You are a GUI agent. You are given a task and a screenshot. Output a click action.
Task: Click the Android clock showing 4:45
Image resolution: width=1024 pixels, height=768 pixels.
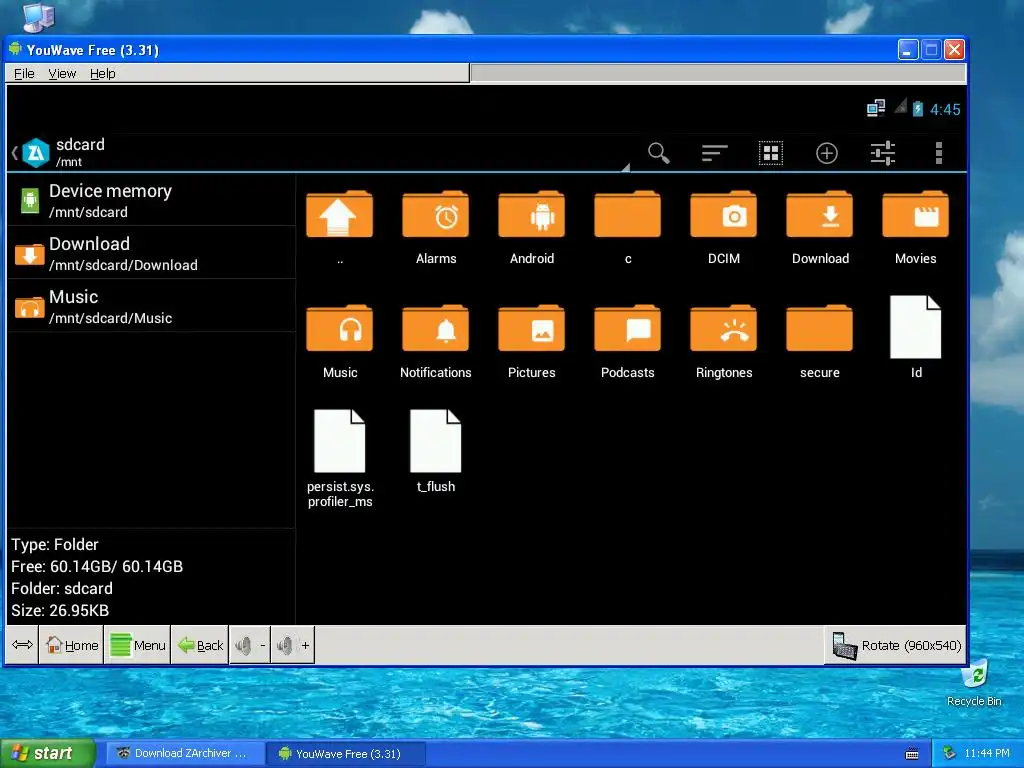[945, 109]
